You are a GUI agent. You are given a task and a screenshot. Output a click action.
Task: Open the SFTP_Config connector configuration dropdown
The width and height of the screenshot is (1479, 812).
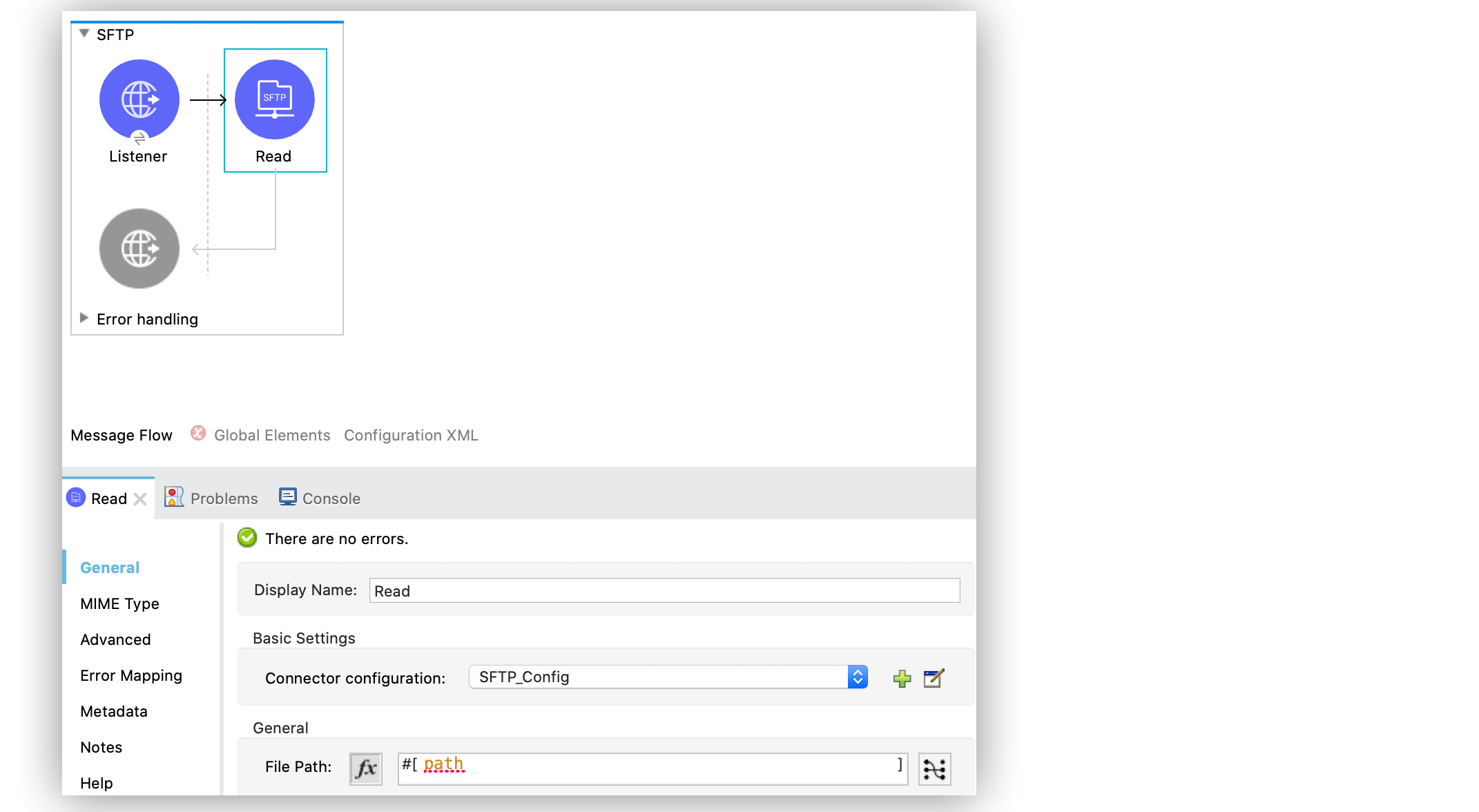click(858, 677)
